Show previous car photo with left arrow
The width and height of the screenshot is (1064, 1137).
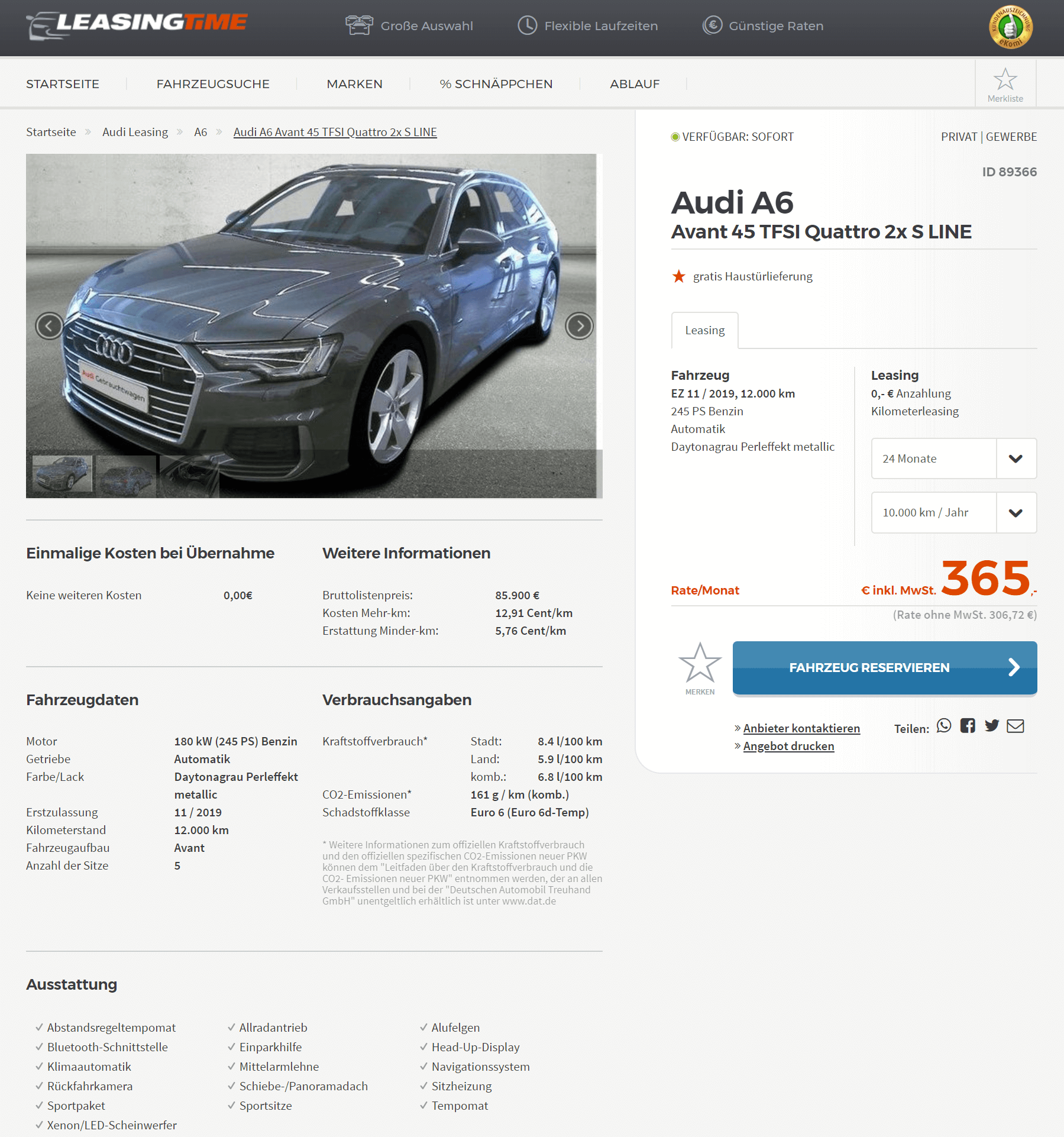tap(50, 326)
